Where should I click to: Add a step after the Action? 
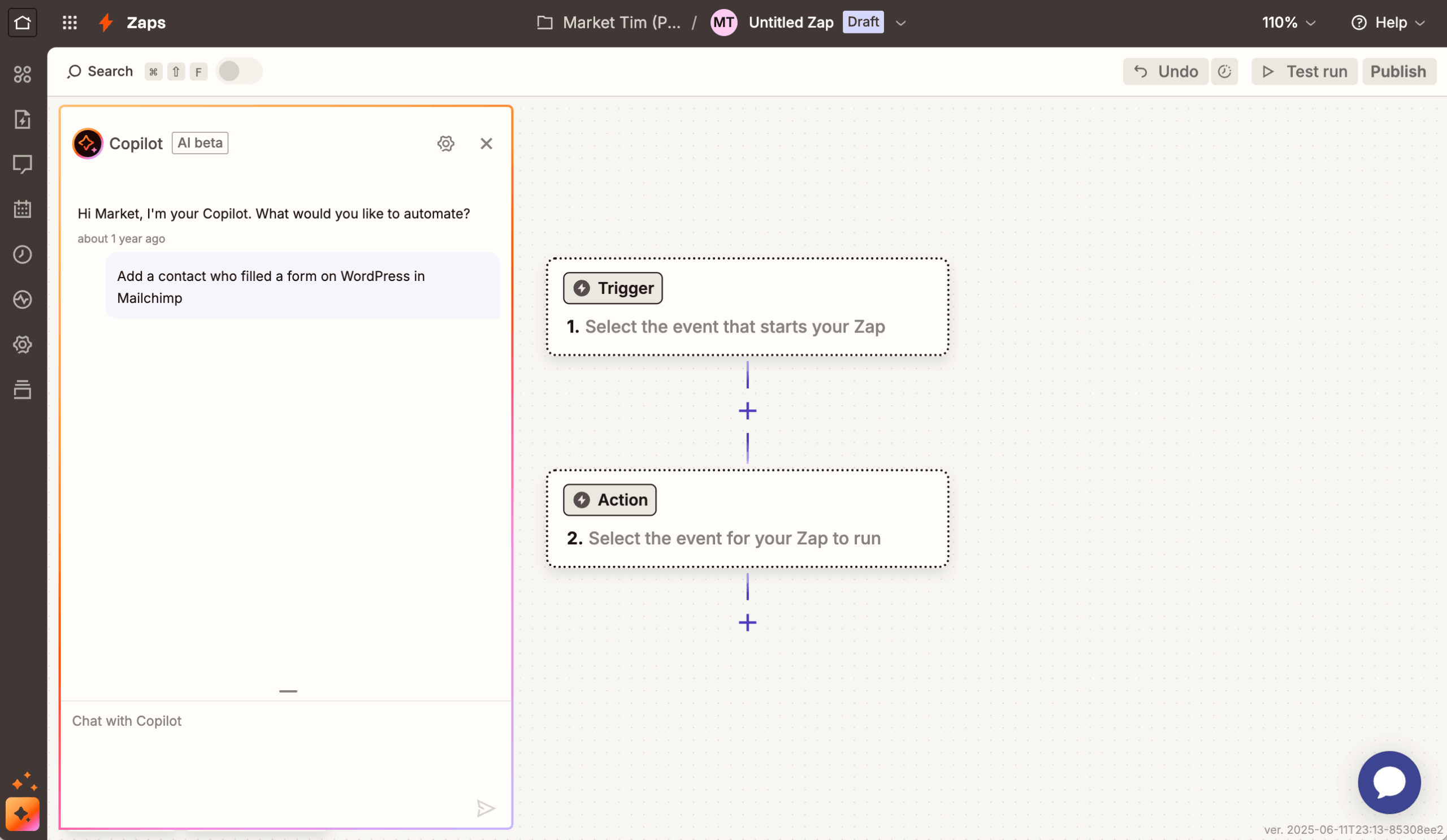click(748, 622)
